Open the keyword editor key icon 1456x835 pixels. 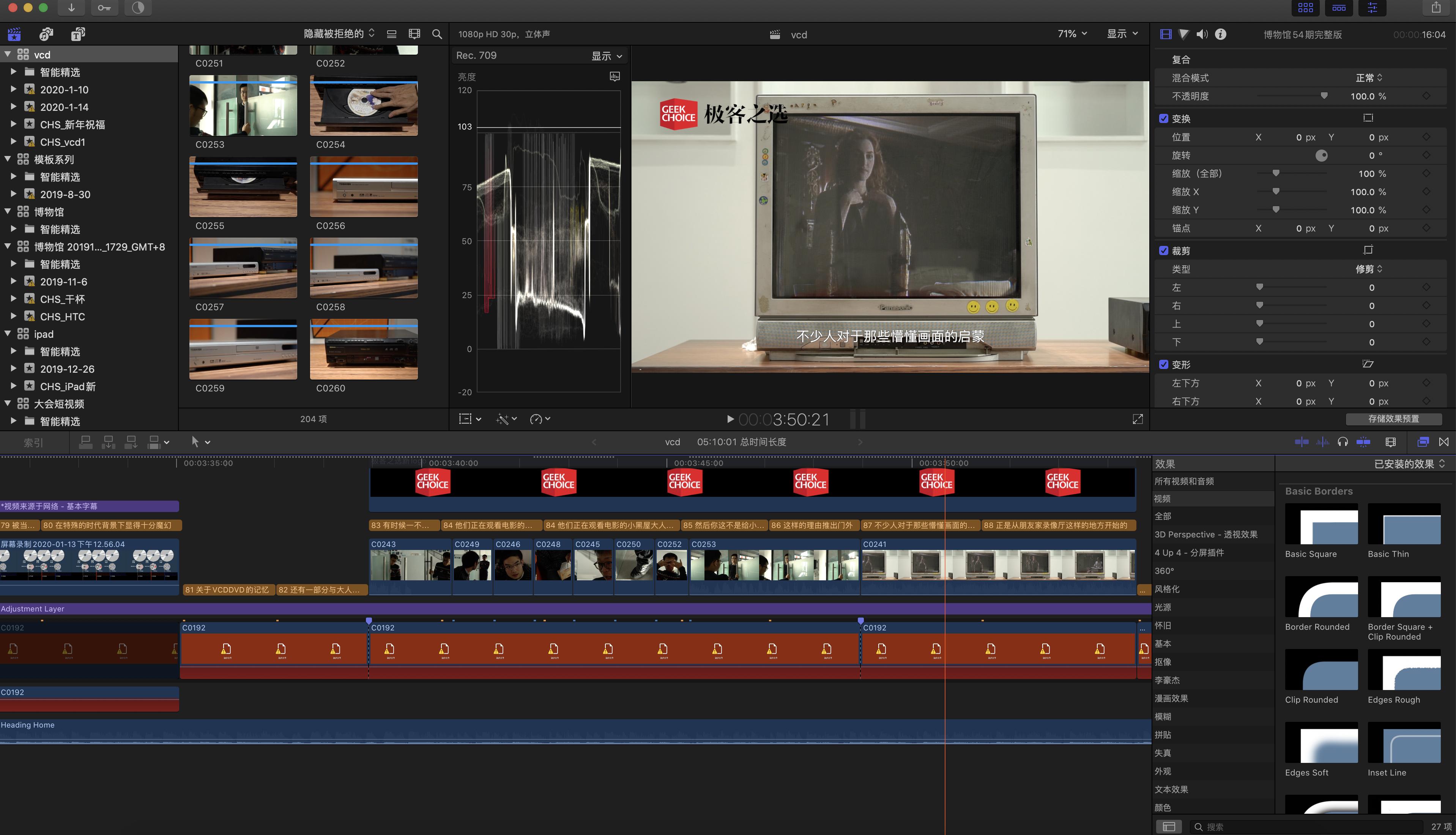click(104, 8)
